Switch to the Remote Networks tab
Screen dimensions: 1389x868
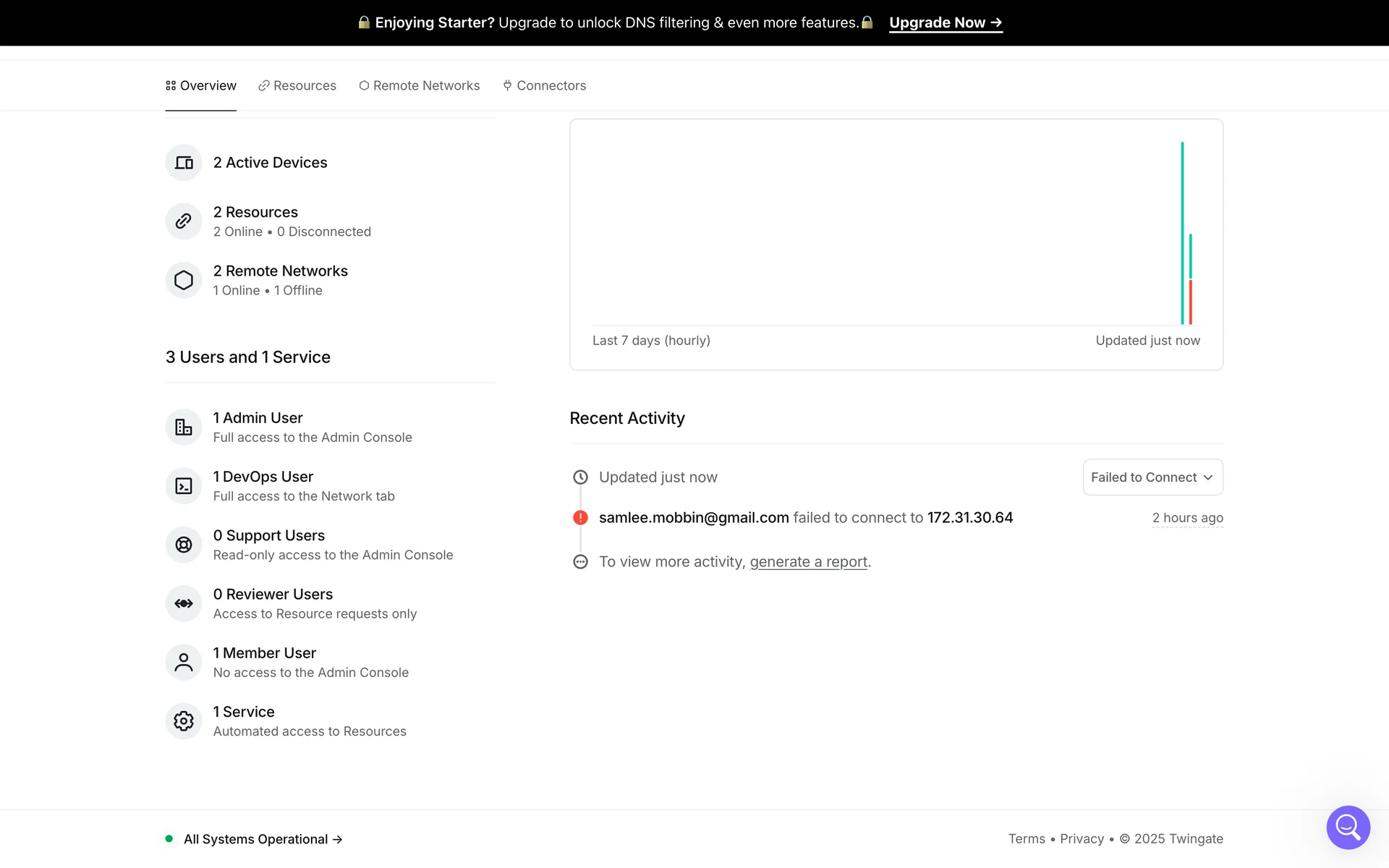tap(420, 85)
